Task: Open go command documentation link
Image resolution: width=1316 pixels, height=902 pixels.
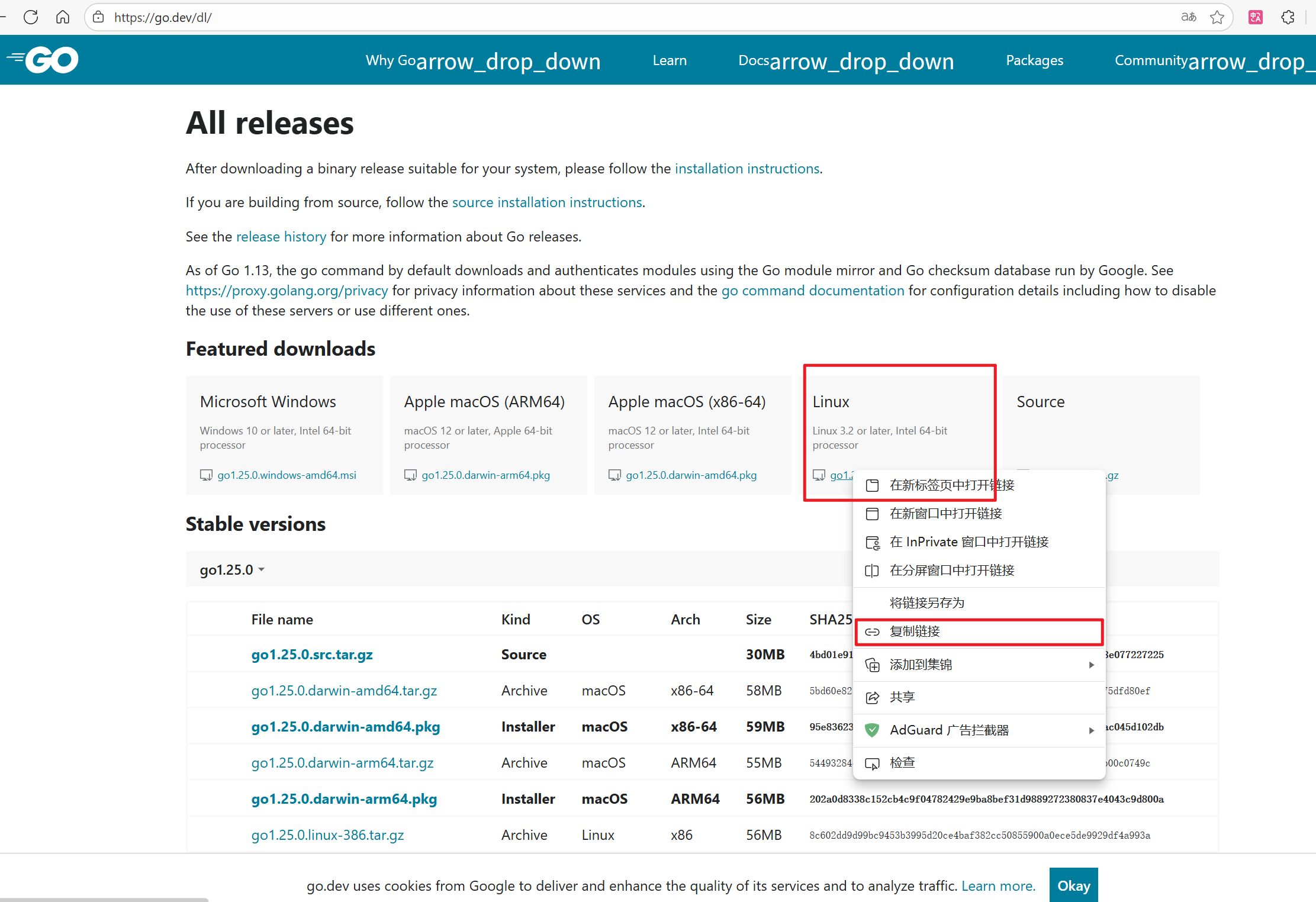Action: coord(813,291)
